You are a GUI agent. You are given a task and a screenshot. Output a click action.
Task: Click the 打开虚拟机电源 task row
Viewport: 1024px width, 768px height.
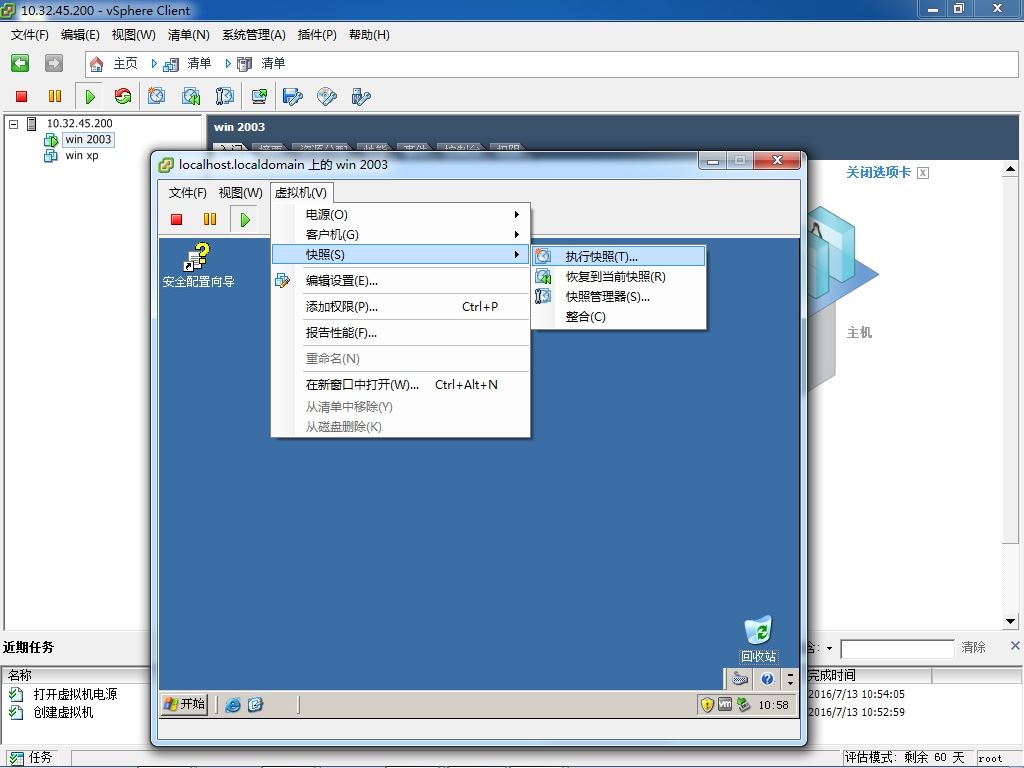75,694
